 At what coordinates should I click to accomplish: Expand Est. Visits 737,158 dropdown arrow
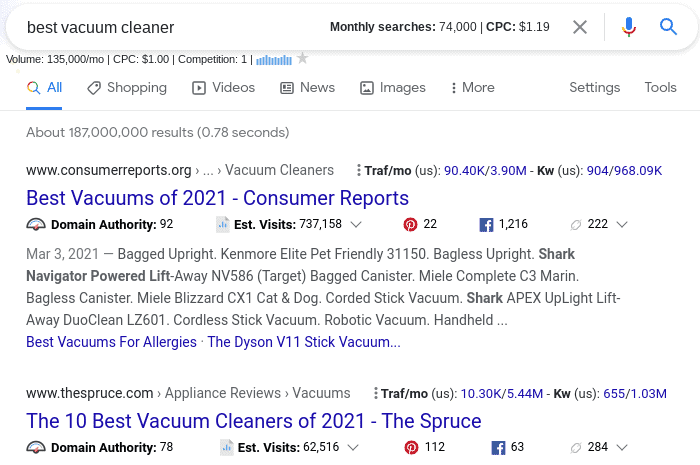pos(356,224)
